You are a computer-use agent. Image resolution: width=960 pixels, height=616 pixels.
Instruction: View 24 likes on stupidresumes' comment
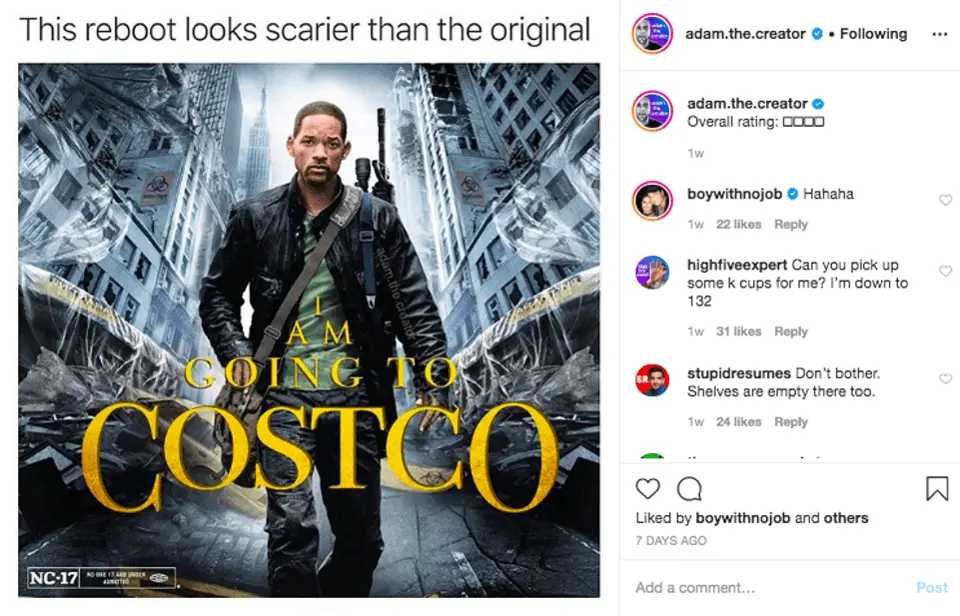(x=738, y=422)
